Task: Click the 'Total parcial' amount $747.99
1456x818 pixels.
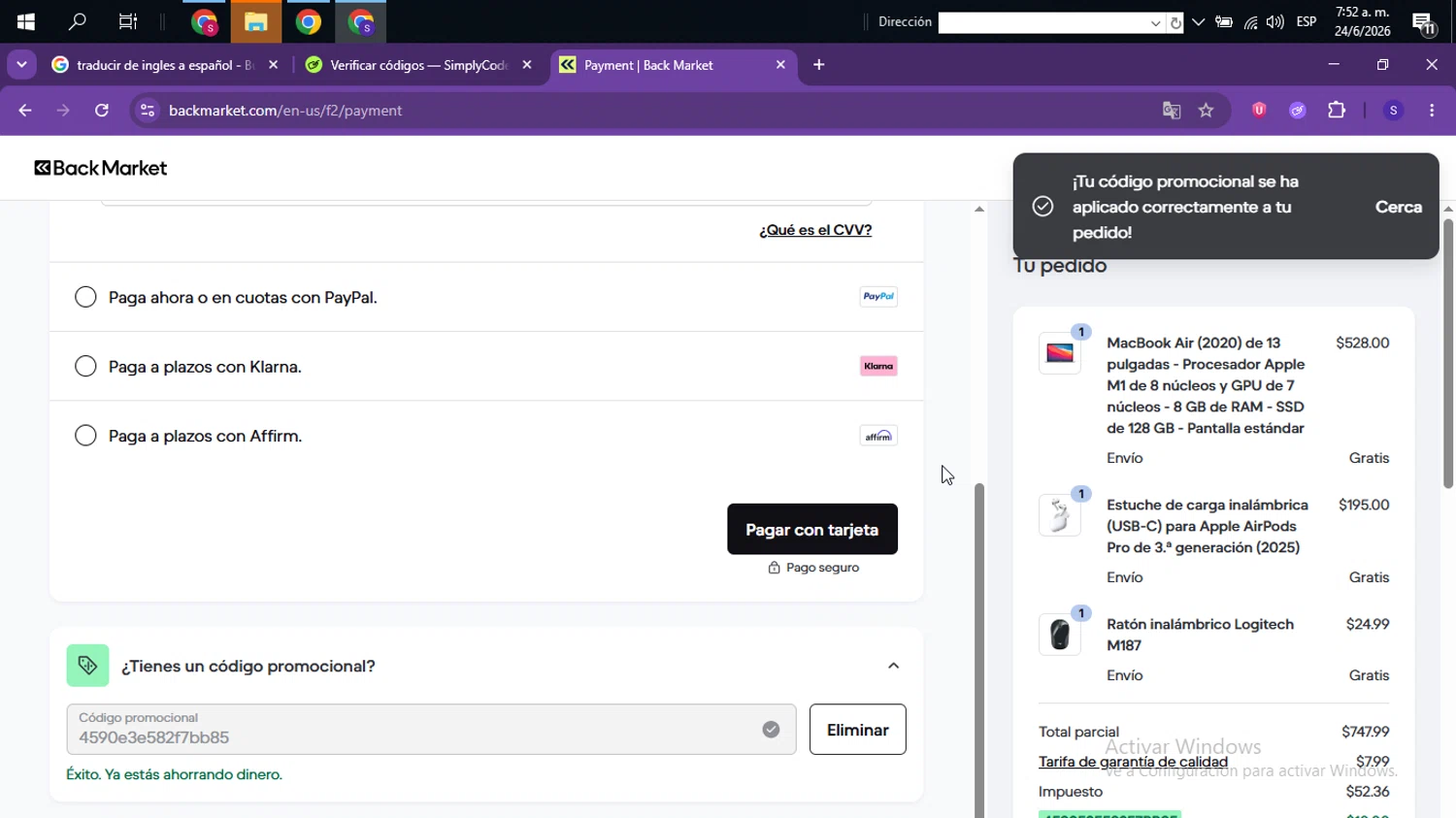Action: coord(1366,732)
